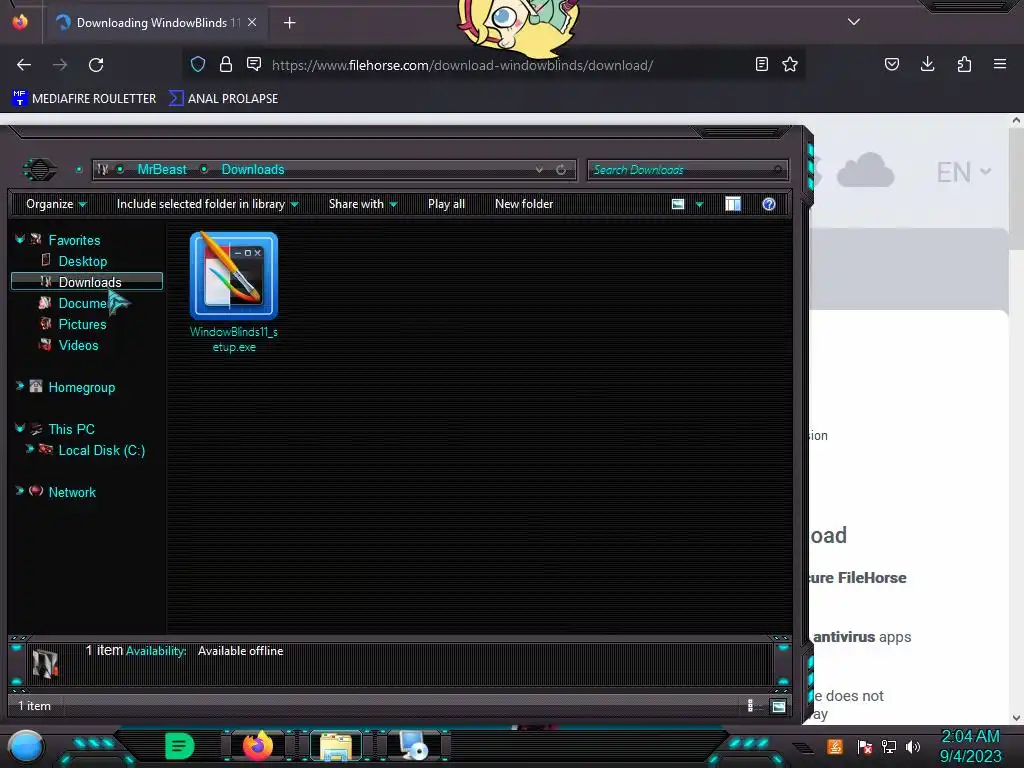Viewport: 1024px width, 768px height.
Task: Open EN language dropdown on FileHorse
Action: (964, 172)
